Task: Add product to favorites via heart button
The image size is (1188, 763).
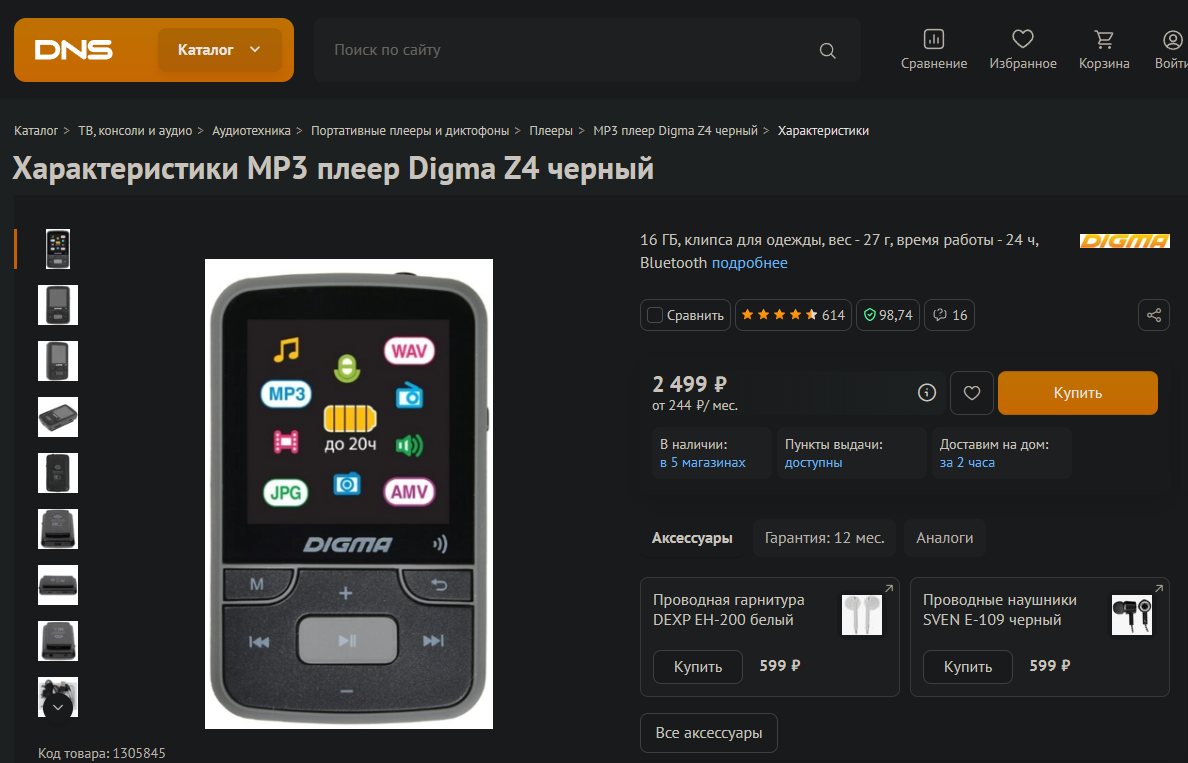Action: point(971,392)
